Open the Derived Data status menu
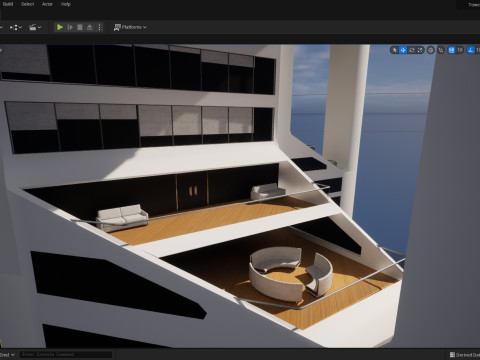The height and width of the screenshot is (360, 480). pyautogui.click(x=465, y=355)
